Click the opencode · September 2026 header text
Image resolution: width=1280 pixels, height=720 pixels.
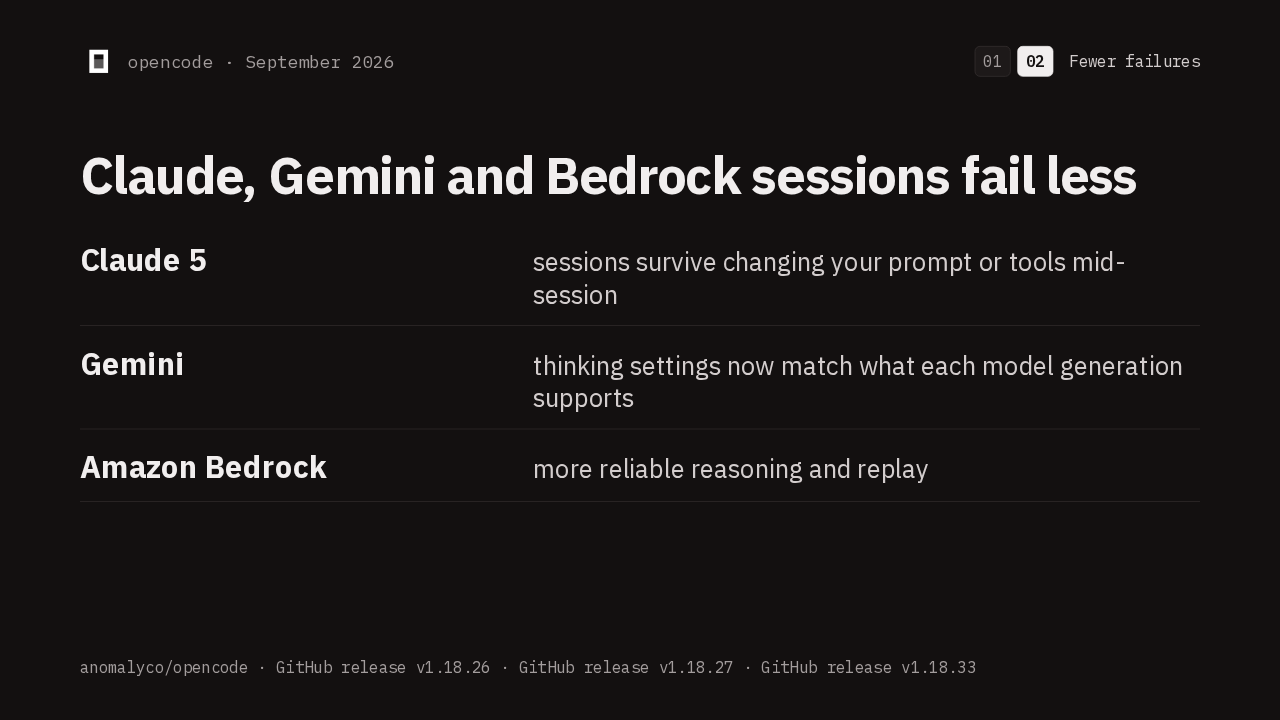tap(261, 62)
